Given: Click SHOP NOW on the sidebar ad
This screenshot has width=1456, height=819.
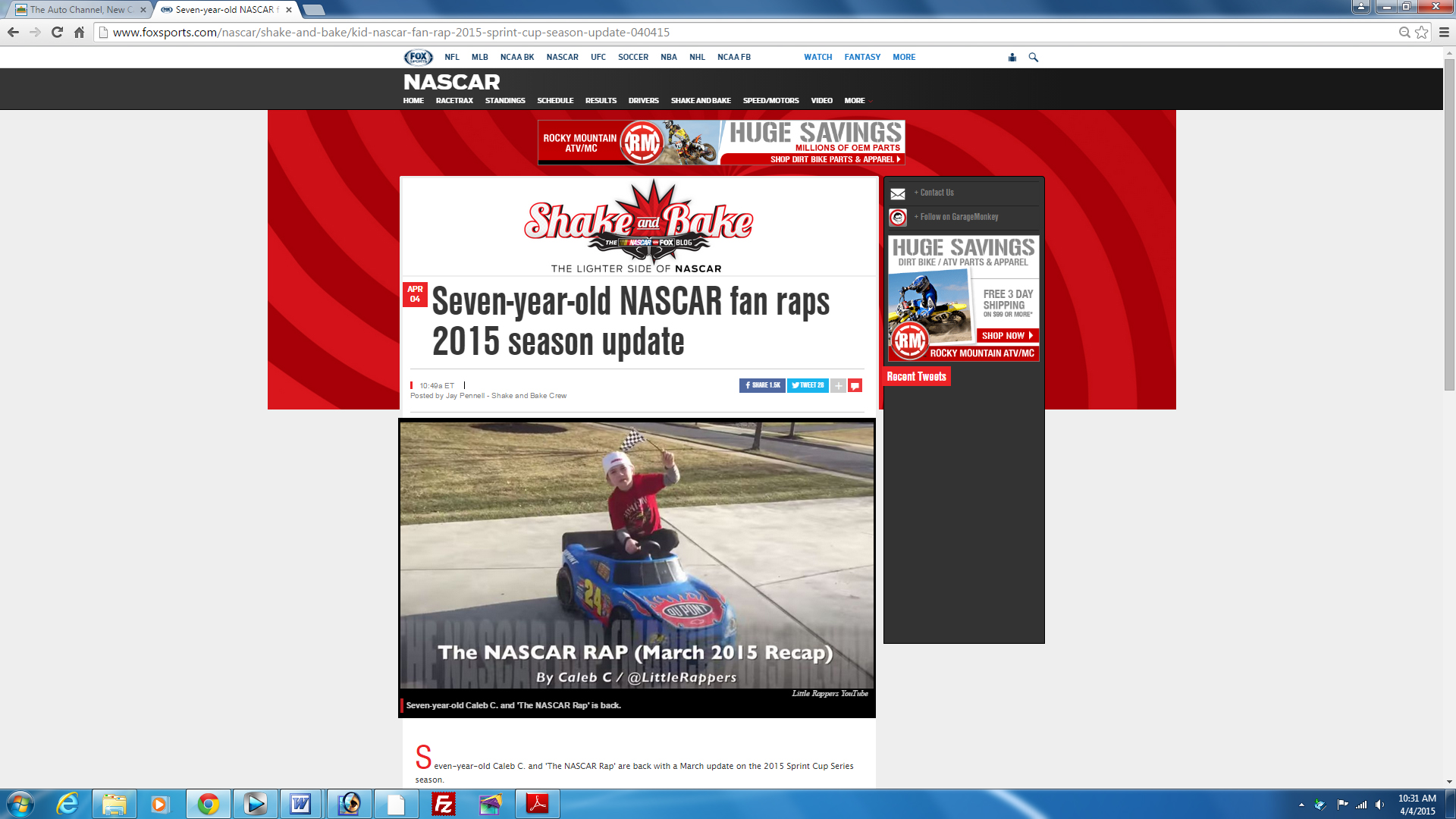Looking at the screenshot, I should tap(1006, 335).
